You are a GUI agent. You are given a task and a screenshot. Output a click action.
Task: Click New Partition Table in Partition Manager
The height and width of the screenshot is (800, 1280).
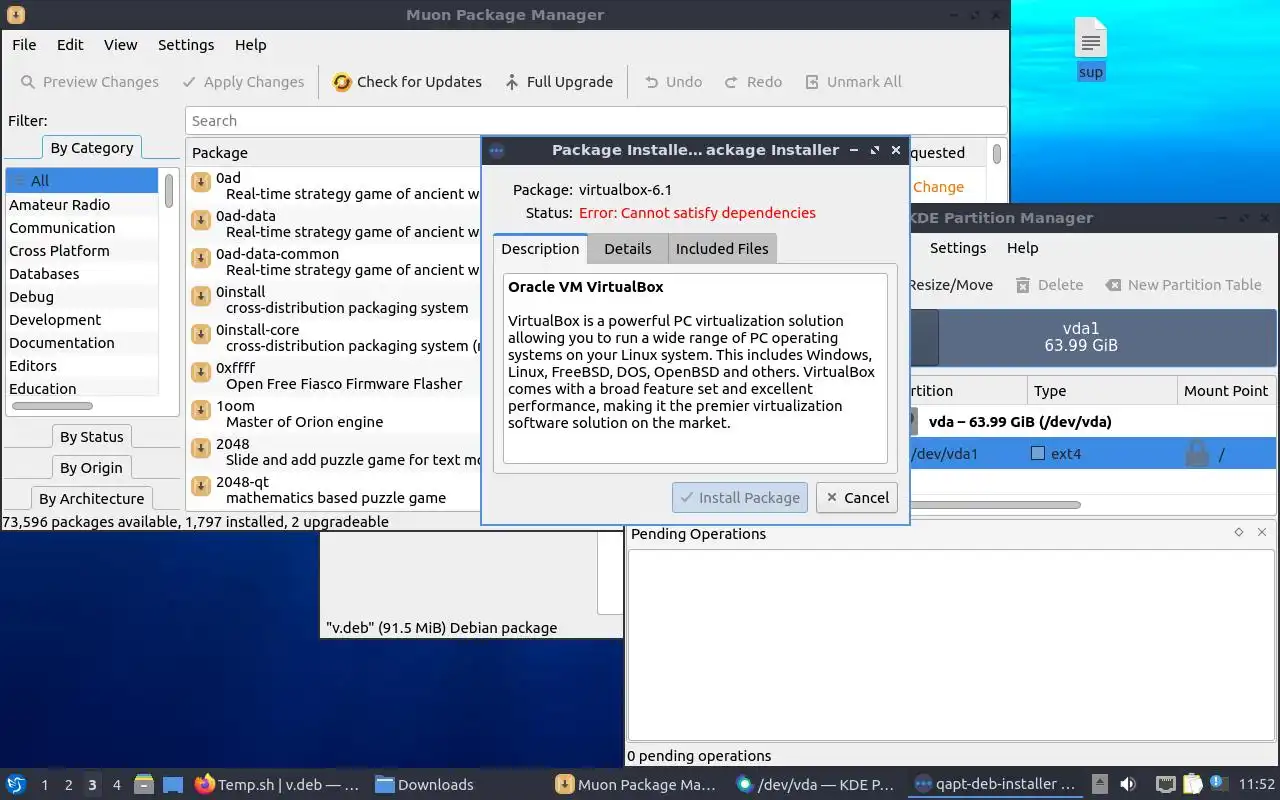pyautogui.click(x=1183, y=285)
